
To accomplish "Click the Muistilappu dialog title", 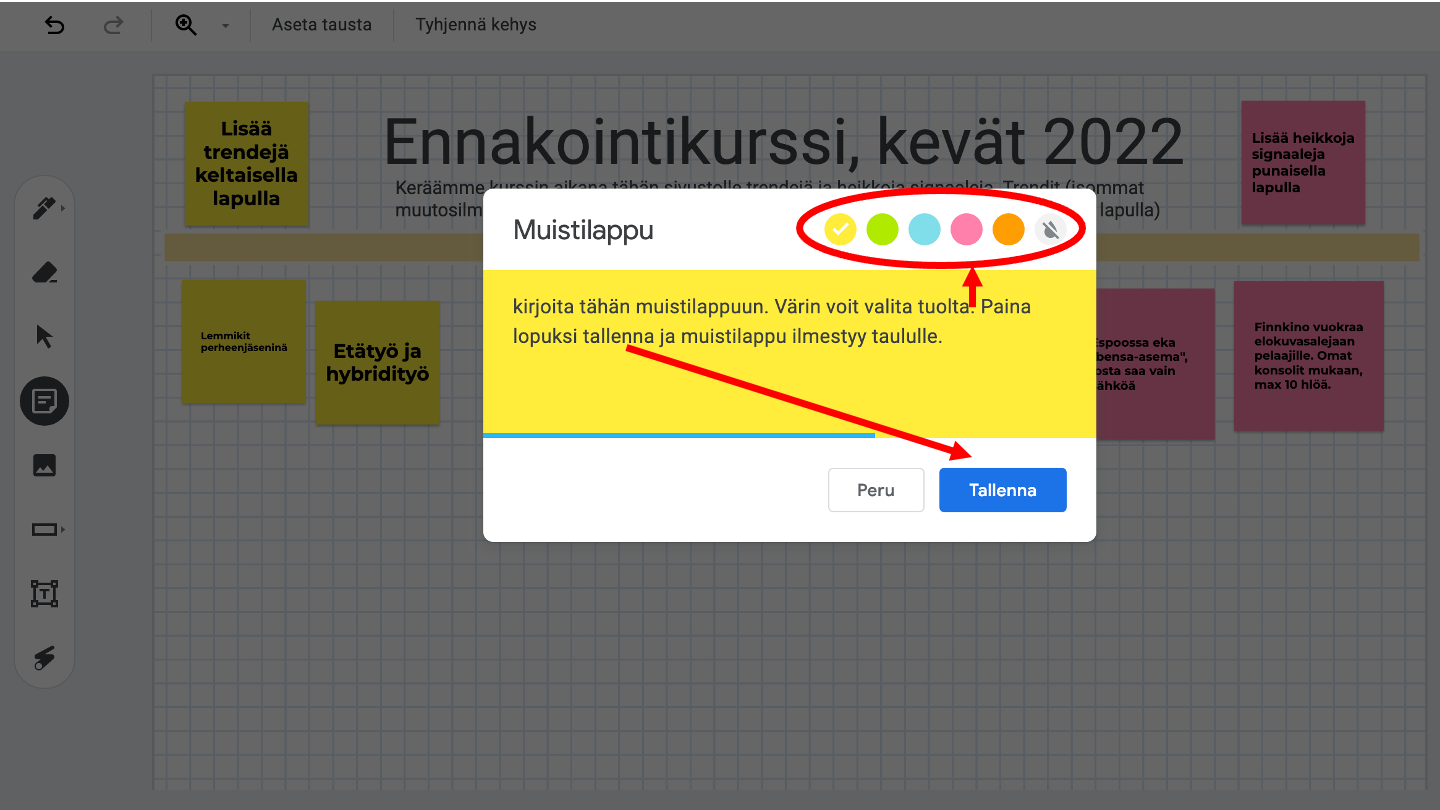I will point(583,230).
